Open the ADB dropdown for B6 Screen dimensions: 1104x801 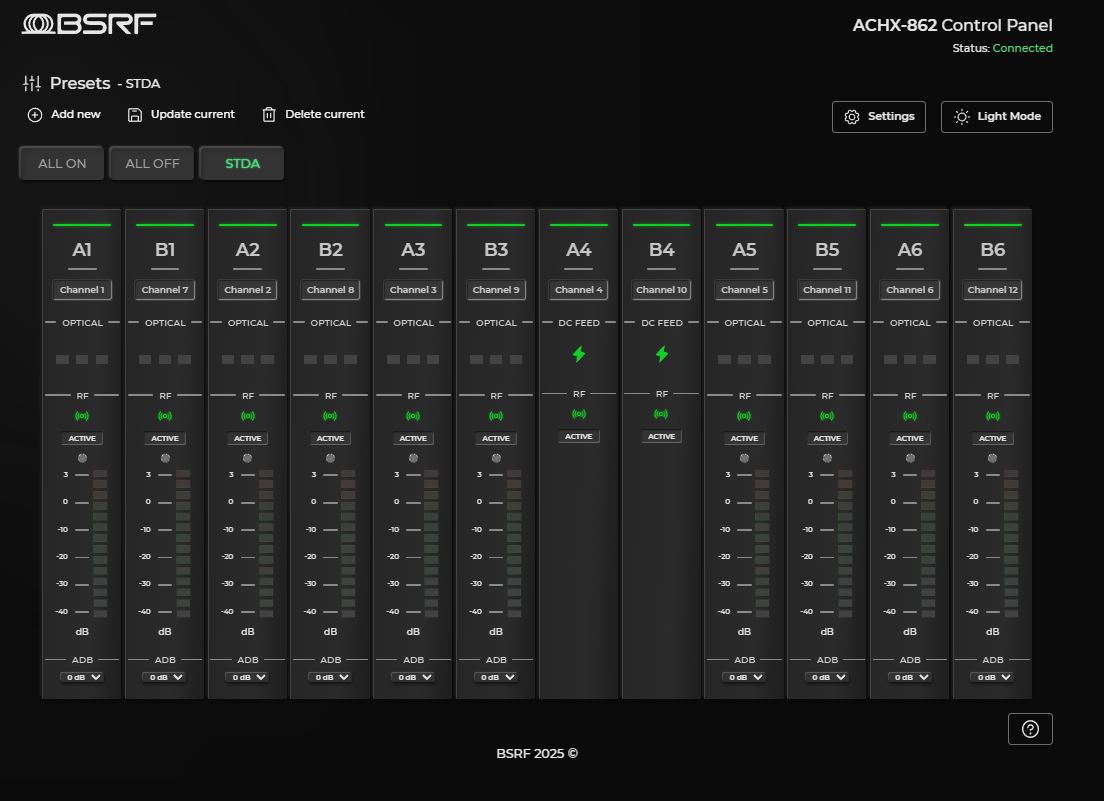(x=993, y=677)
